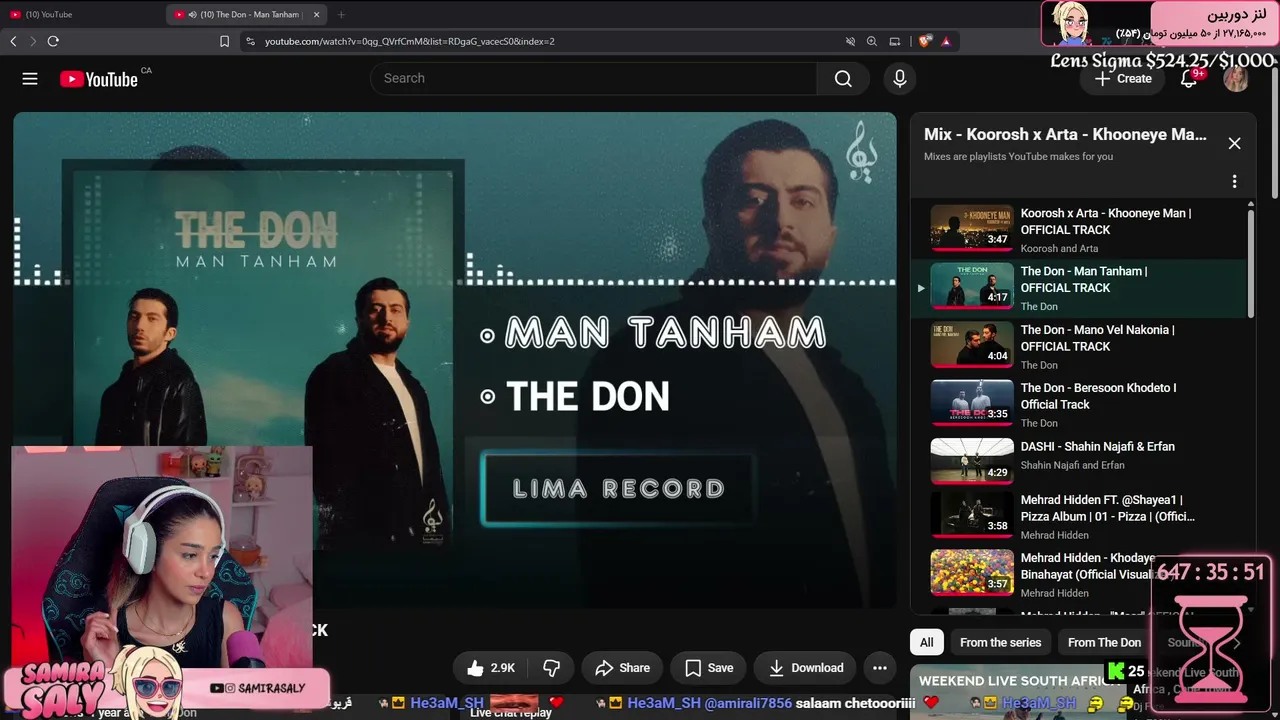Open The Don - Beresoon Khodeto title
Viewport: 1280px width, 720px height.
tap(1099, 396)
